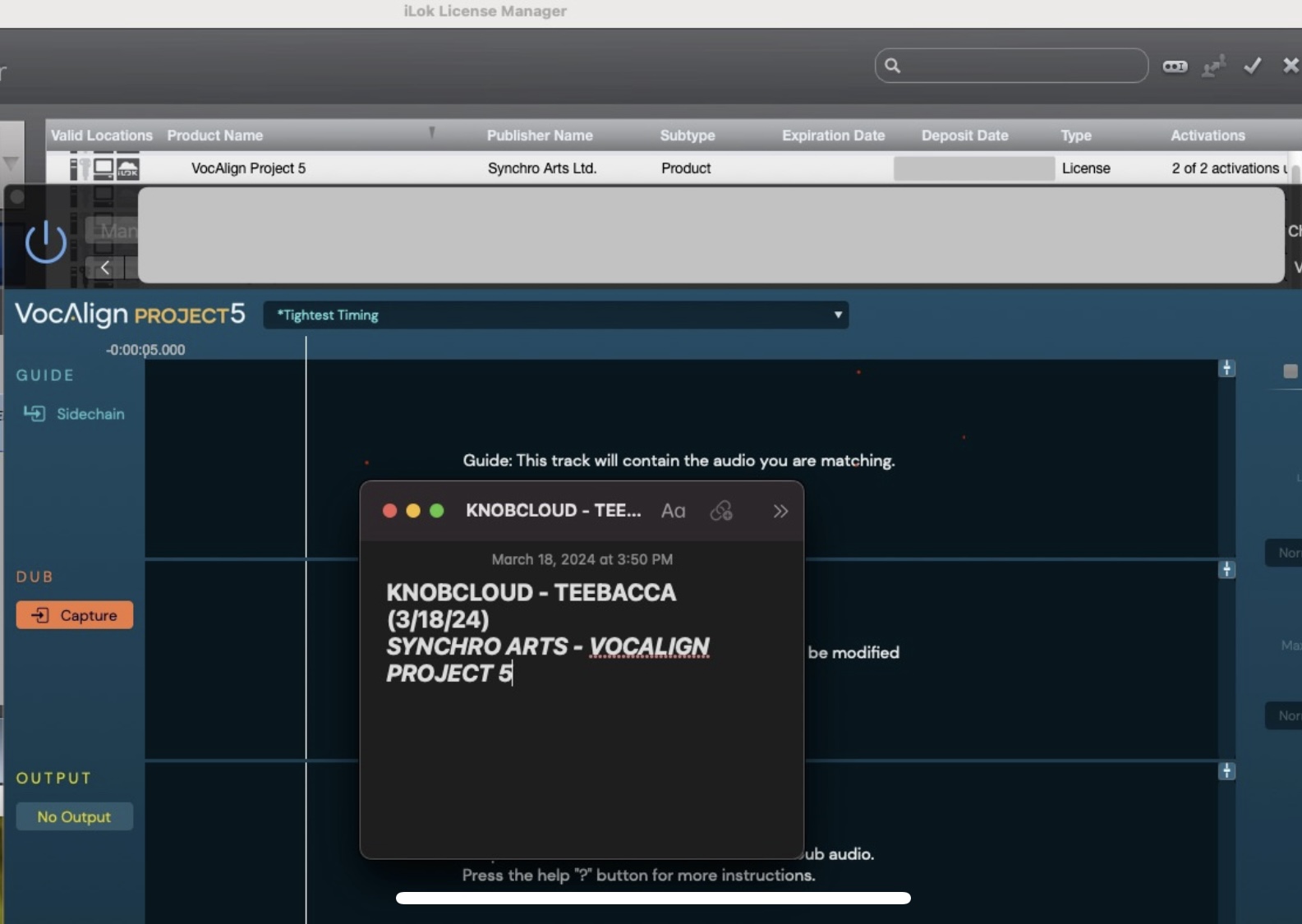Click the small square icon at right edge
This screenshot has height=924, width=1302.
tap(1290, 371)
